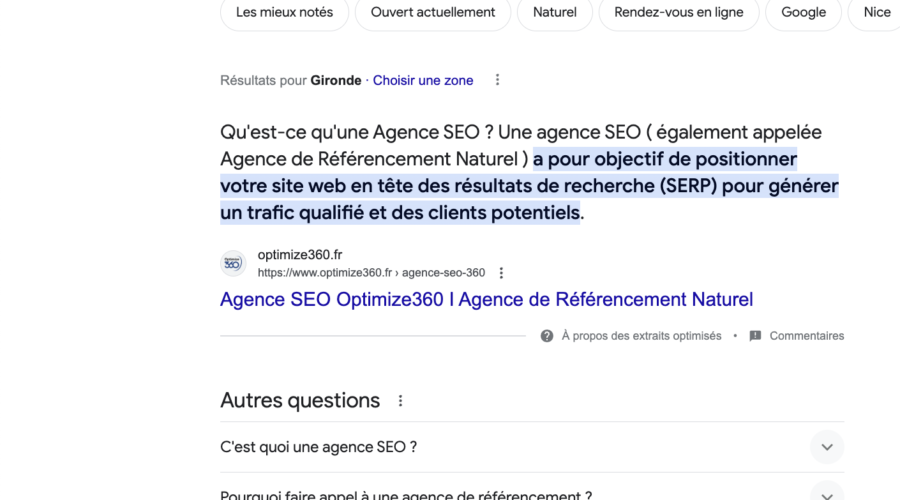Open three-dot menu next to Autres questions
The height and width of the screenshot is (500, 900).
(401, 401)
